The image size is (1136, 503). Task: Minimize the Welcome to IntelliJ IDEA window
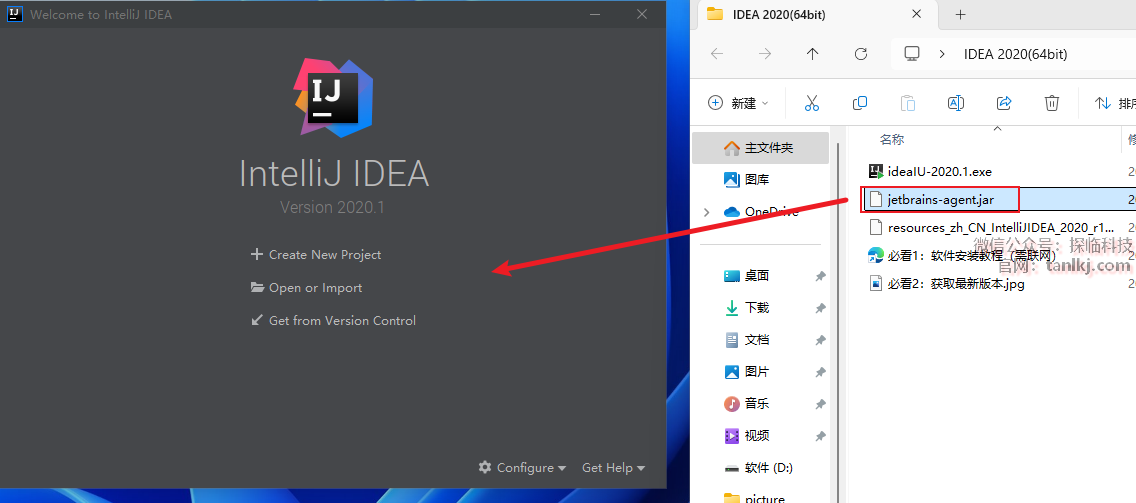click(595, 14)
